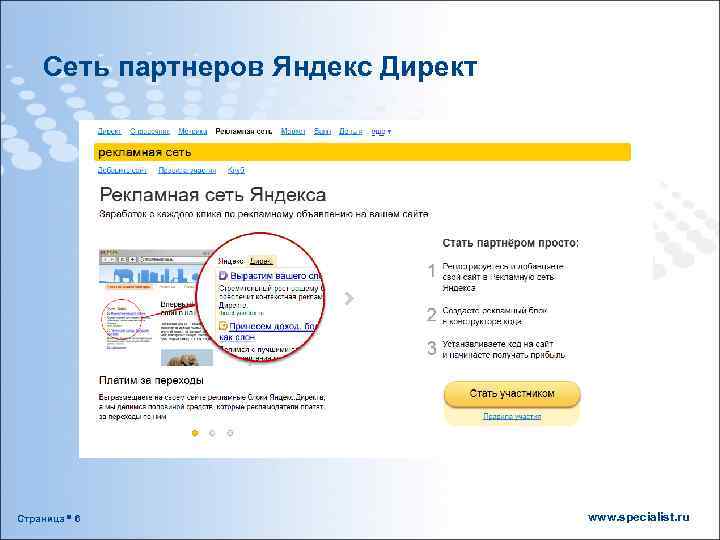Select the active Рекламная сеть tab

tap(243, 131)
